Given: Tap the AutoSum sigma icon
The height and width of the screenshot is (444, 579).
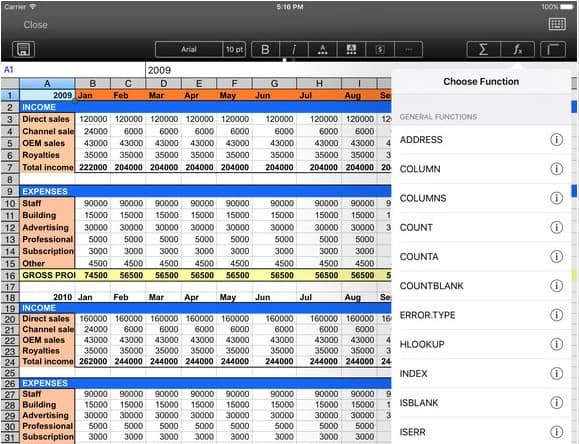Looking at the screenshot, I should click(x=483, y=49).
